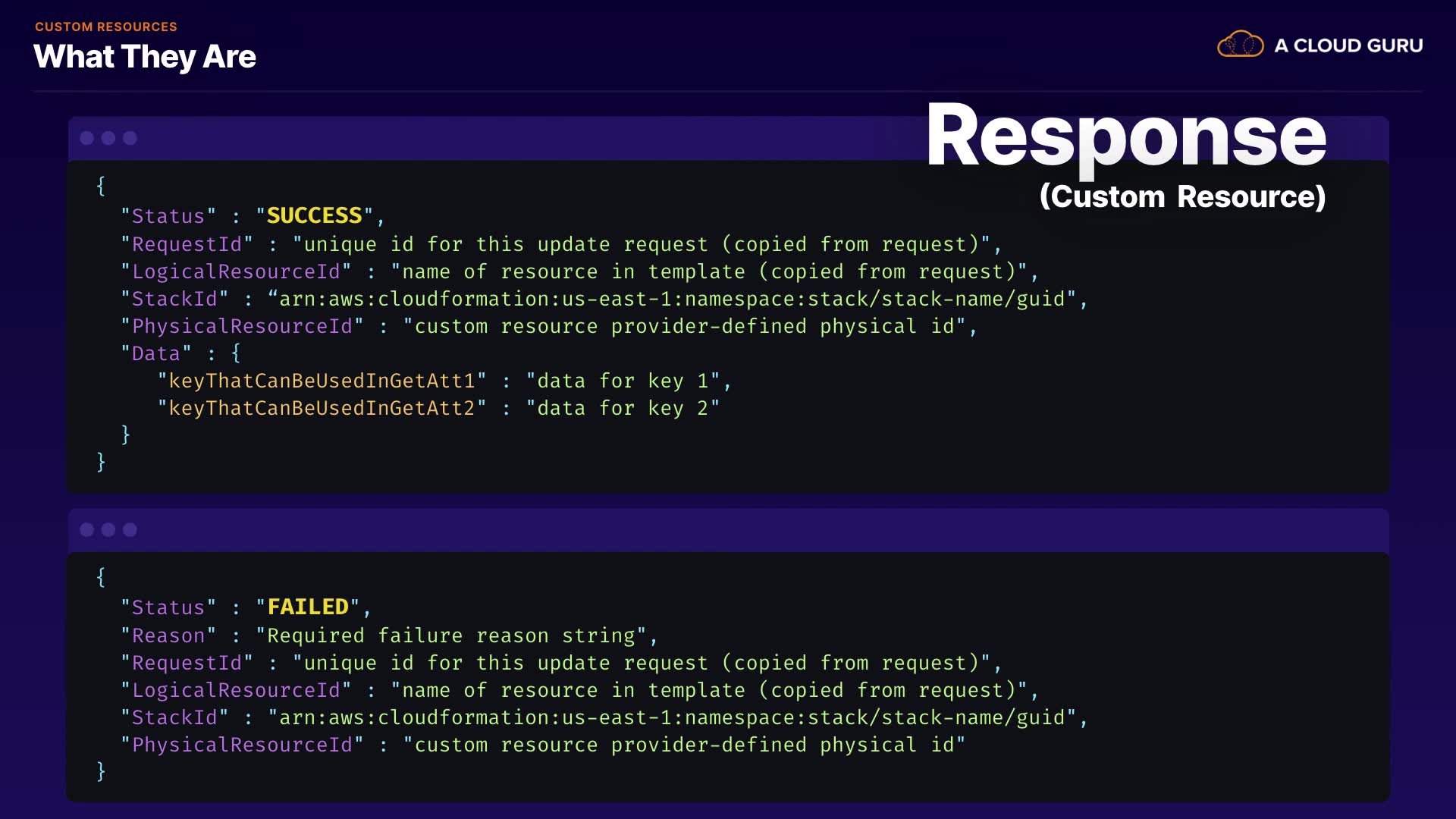Viewport: 1456px width, 819px height.
Task: Click middle dot of bottom code window
Action: [x=108, y=529]
